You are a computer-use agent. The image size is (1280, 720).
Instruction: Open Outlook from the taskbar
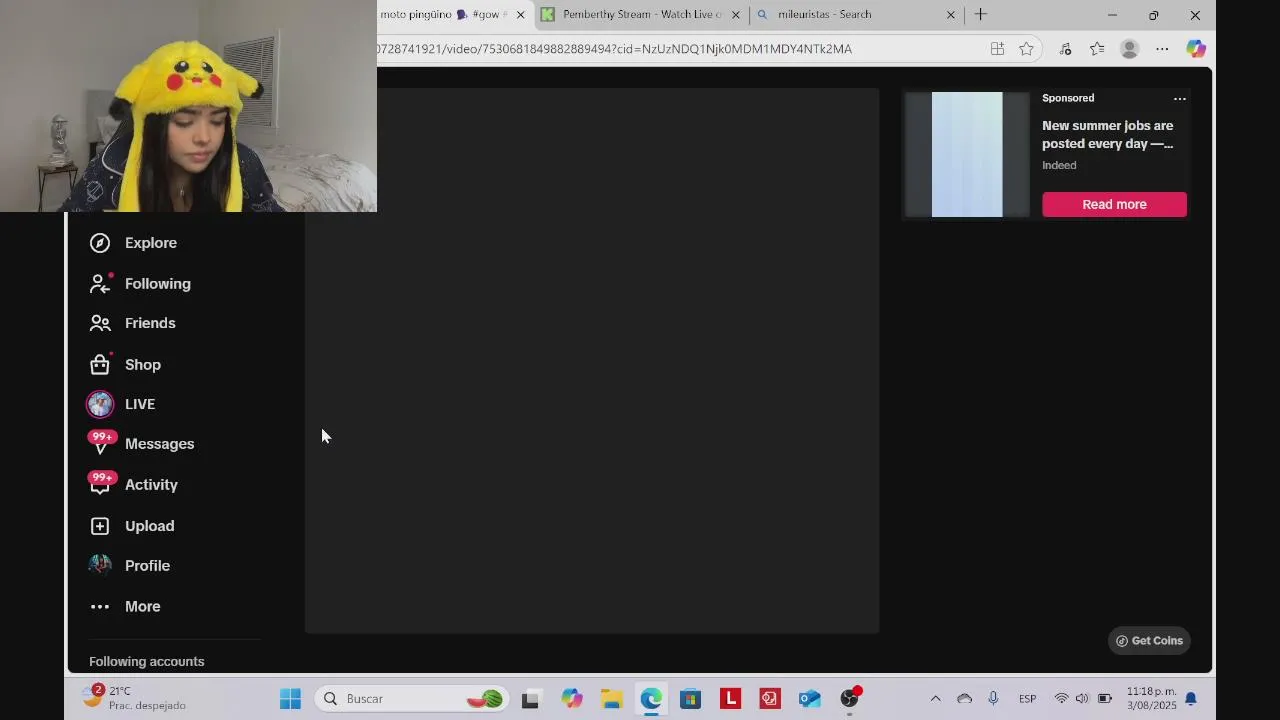point(810,699)
